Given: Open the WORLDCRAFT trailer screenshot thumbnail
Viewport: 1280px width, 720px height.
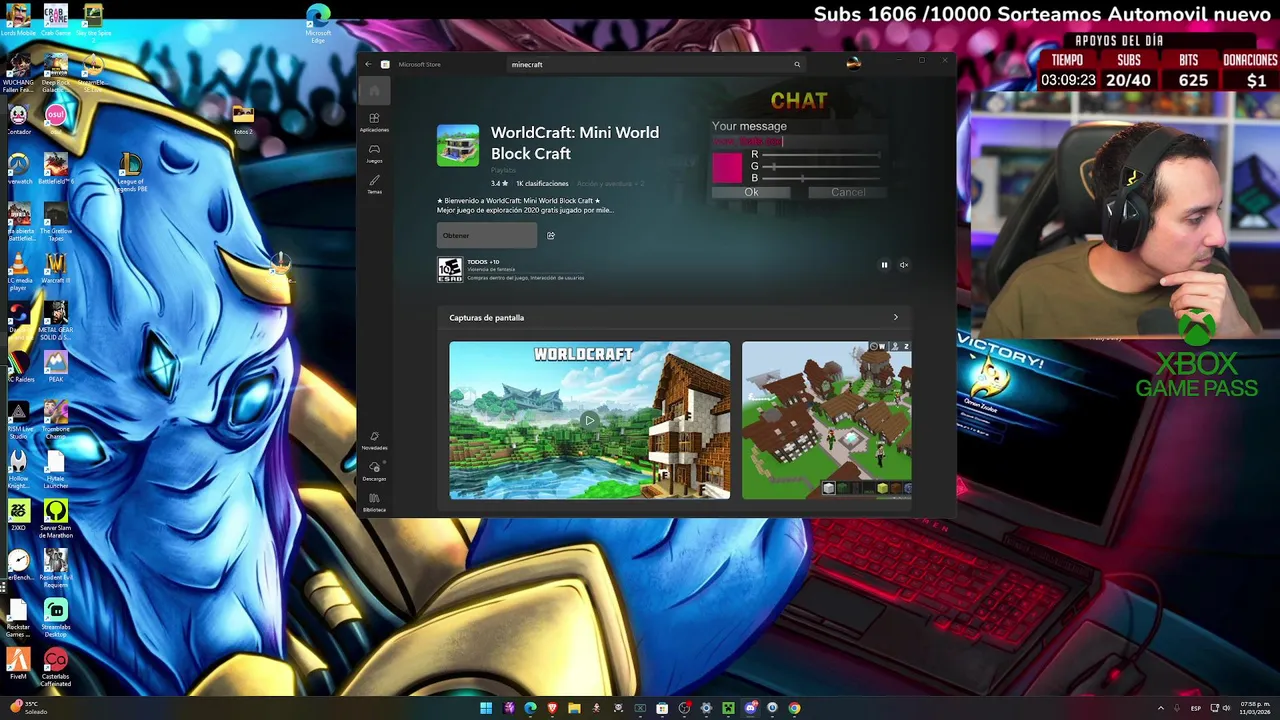Looking at the screenshot, I should 589,420.
